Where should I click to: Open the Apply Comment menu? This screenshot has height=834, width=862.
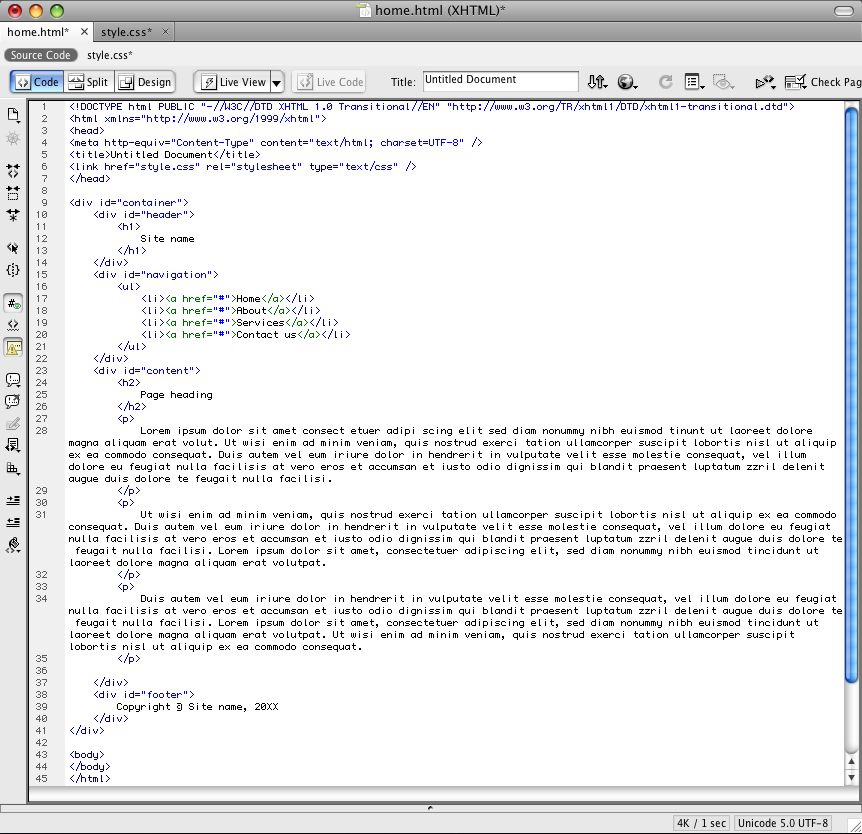[13, 380]
